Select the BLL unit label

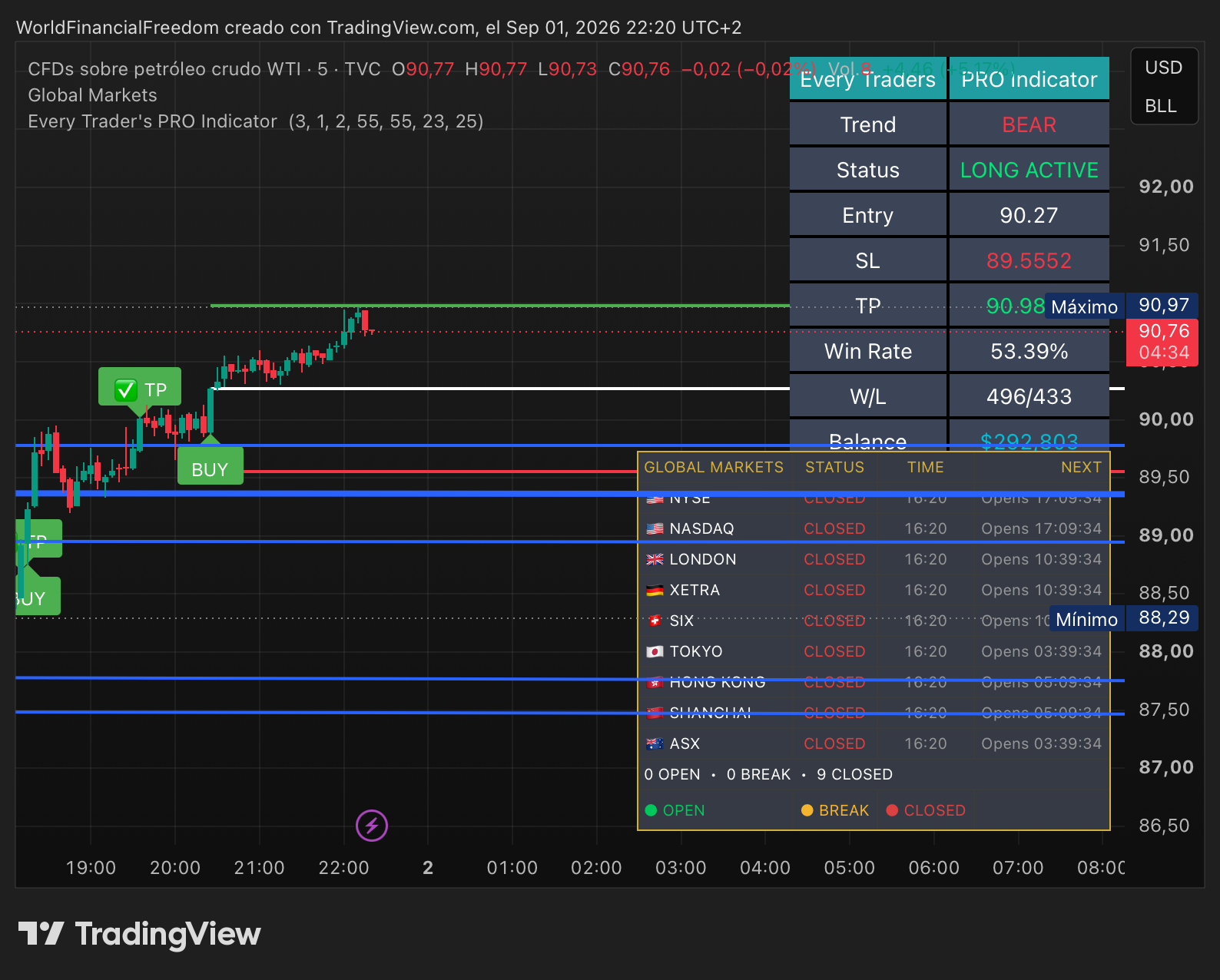(x=1160, y=106)
